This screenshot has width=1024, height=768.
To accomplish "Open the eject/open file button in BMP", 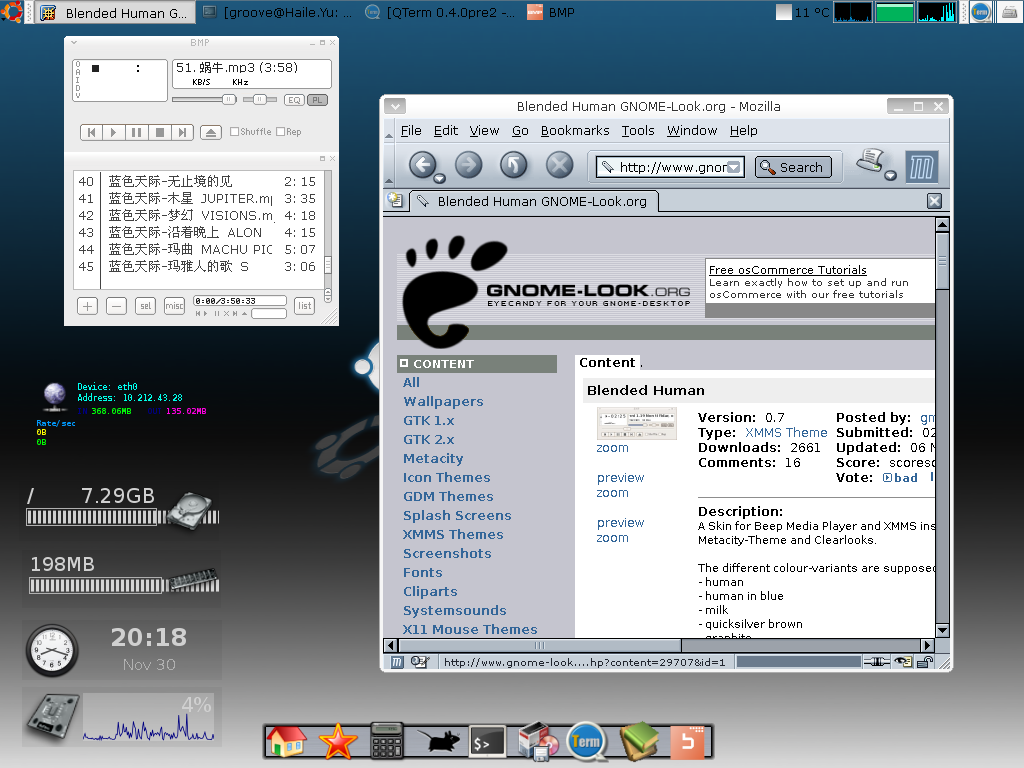I will click(x=210, y=133).
